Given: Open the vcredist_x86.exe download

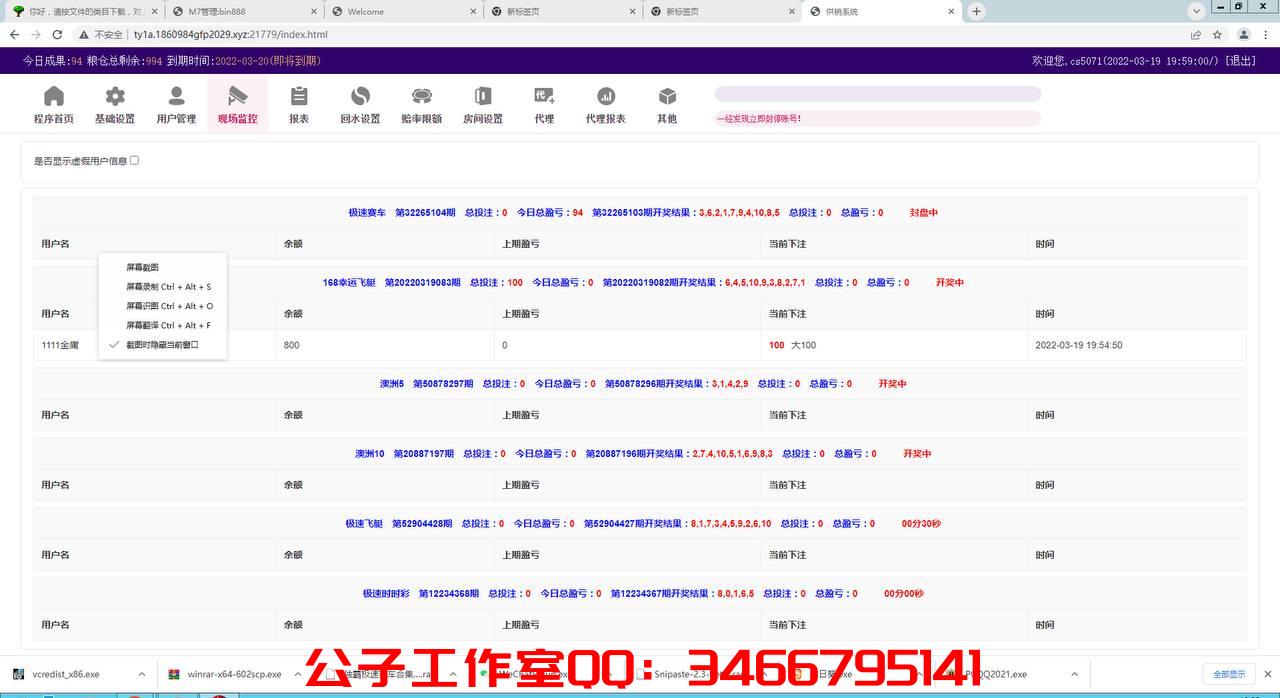Looking at the screenshot, I should [x=65, y=674].
